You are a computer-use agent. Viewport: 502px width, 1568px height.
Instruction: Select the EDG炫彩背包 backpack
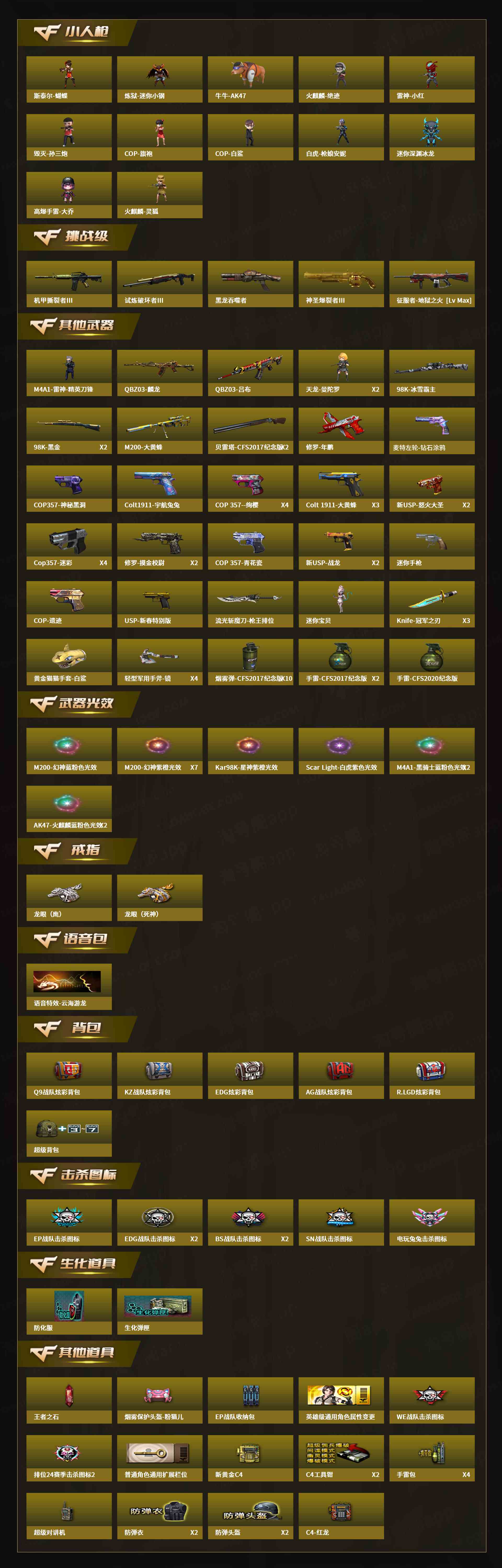[250, 1075]
